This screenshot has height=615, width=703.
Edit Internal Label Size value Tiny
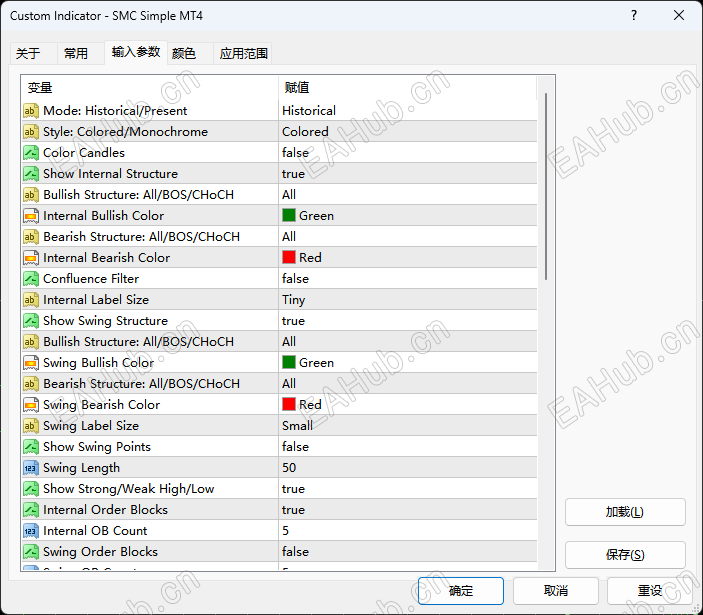tap(408, 300)
